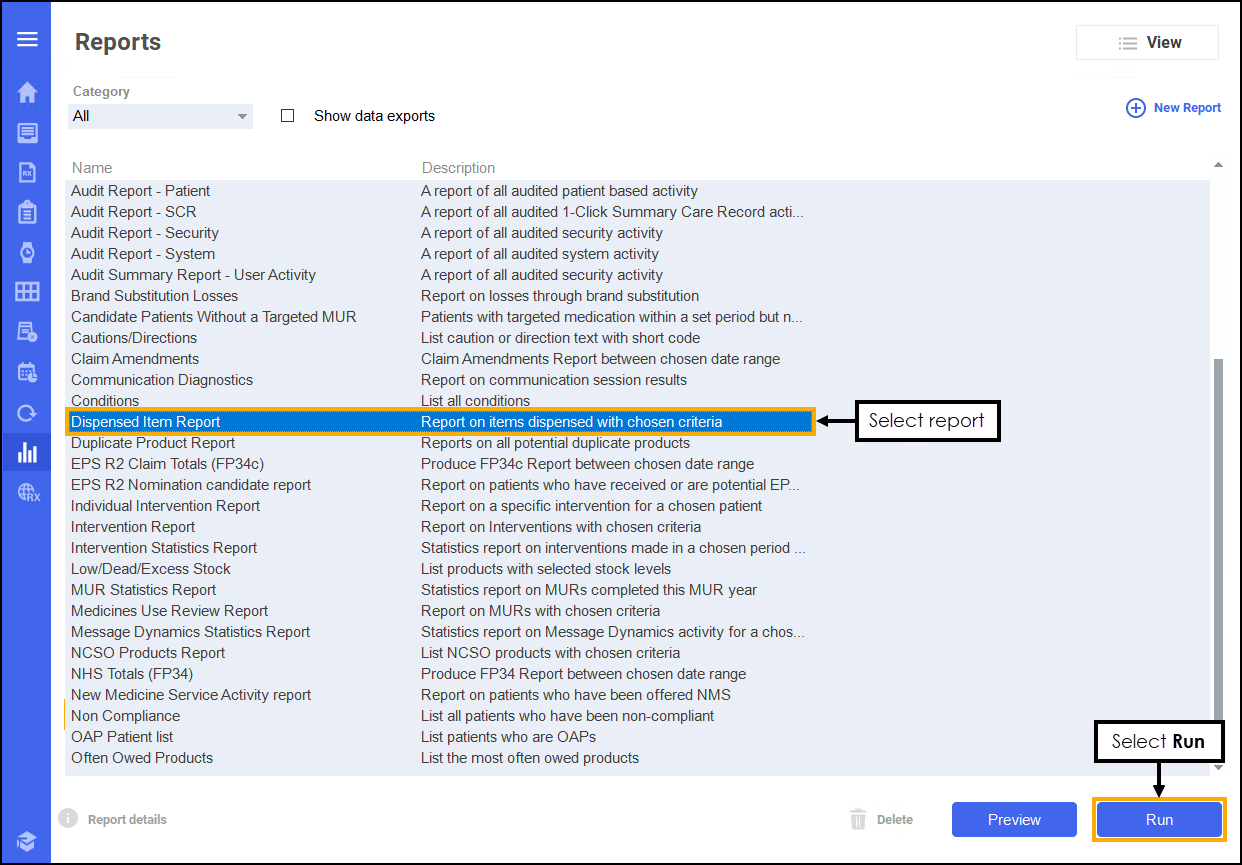This screenshot has width=1242, height=865.
Task: Click the Preview button
Action: [x=1014, y=820]
